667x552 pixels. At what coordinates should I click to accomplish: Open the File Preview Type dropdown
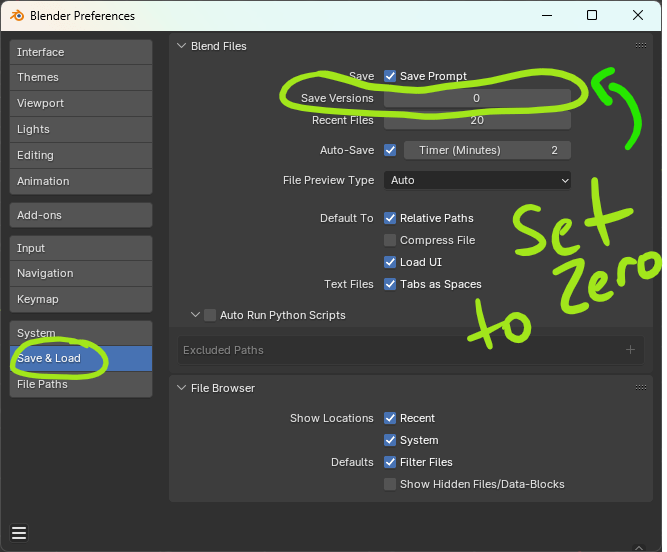point(477,180)
